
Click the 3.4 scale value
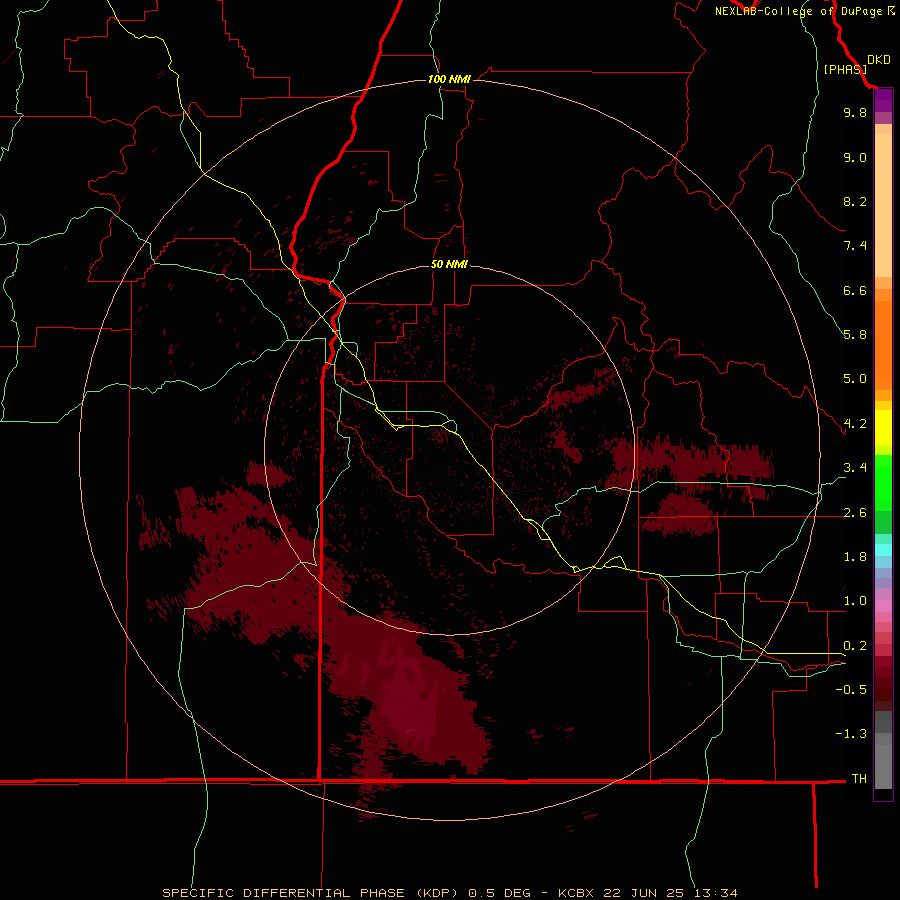[x=855, y=468]
